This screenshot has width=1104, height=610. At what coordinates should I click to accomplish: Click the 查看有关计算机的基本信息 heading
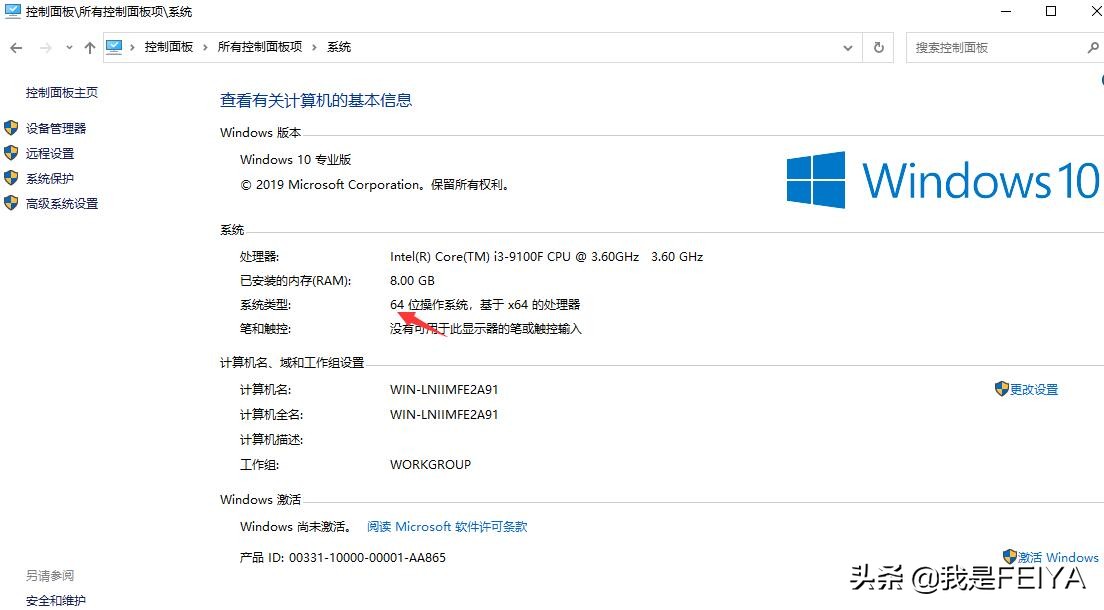(x=316, y=101)
